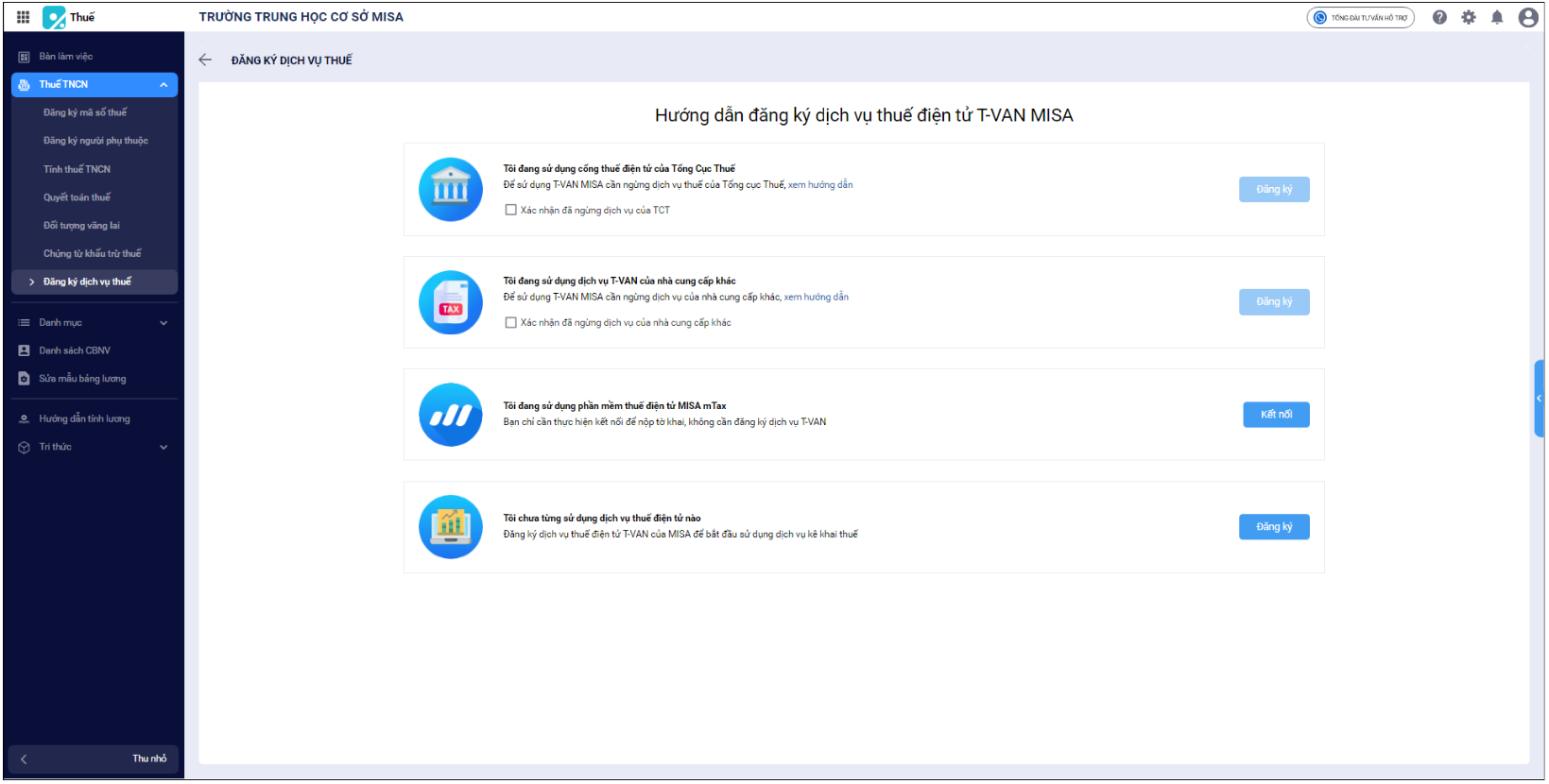Go back with the arrow icon

[x=205, y=60]
